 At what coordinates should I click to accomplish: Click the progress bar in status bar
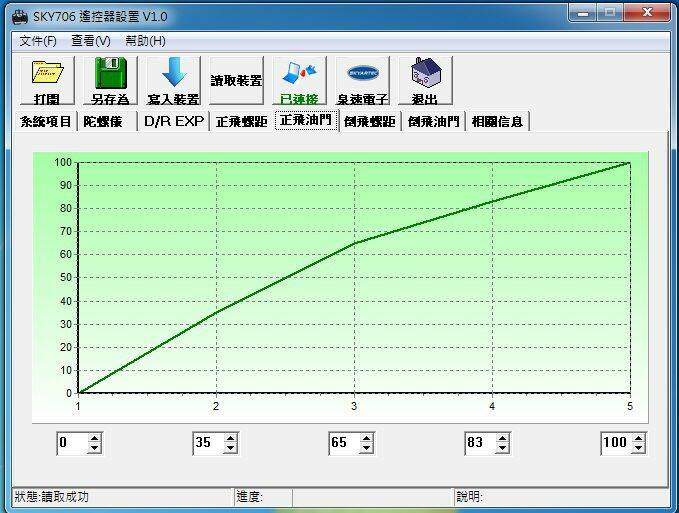[x=373, y=497]
